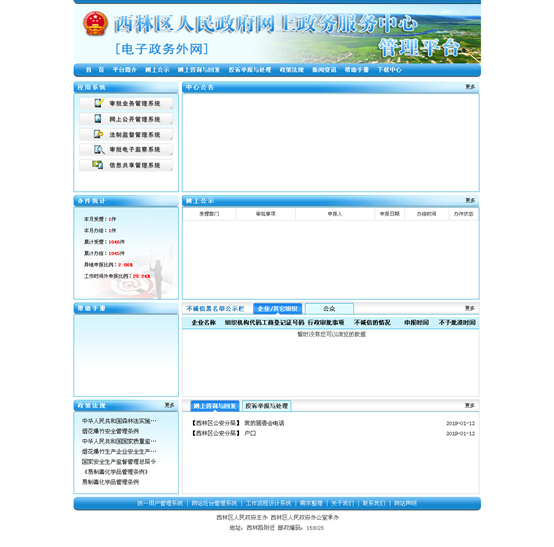Click 更多 in the 网上公示 header
Viewport: 554px width, 547px height.
point(470,200)
